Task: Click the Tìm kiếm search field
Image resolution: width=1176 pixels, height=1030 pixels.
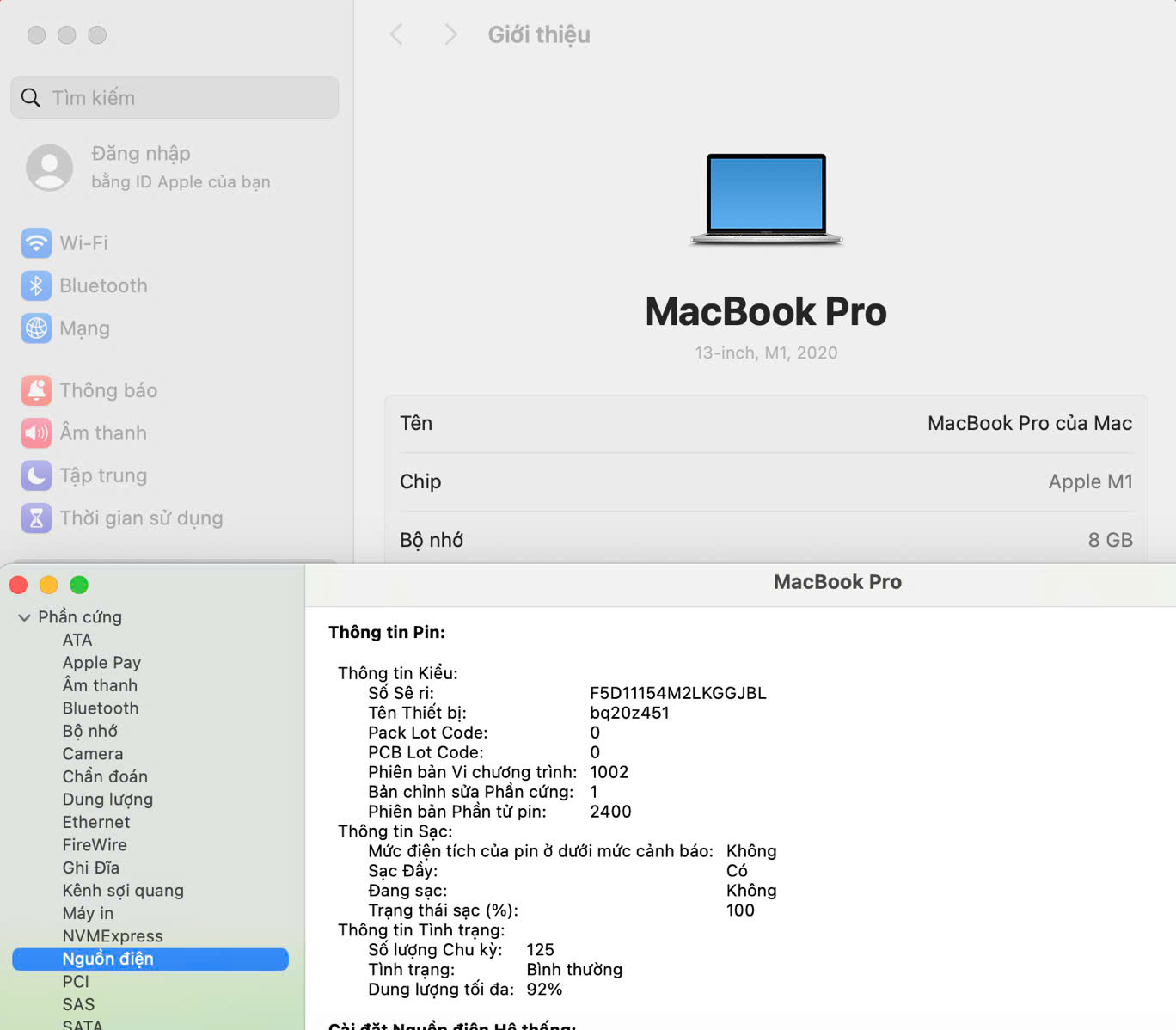Action: [x=175, y=98]
